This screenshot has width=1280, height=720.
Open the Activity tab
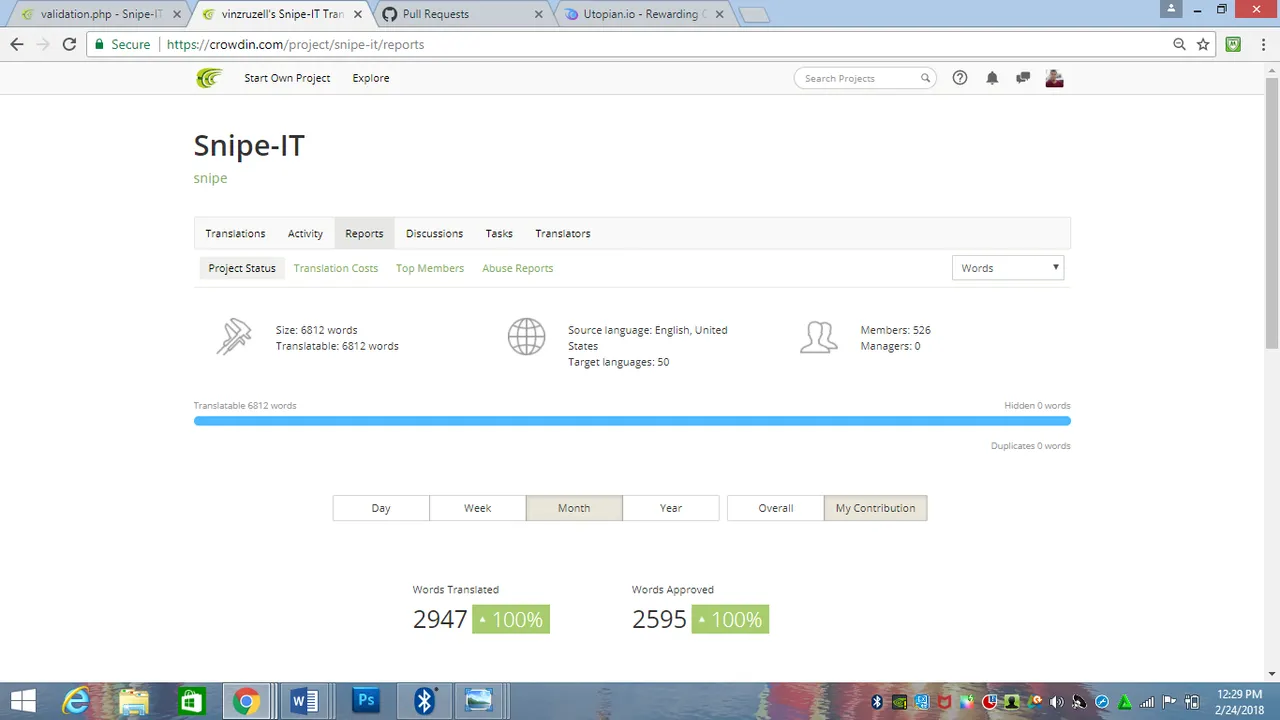point(305,233)
